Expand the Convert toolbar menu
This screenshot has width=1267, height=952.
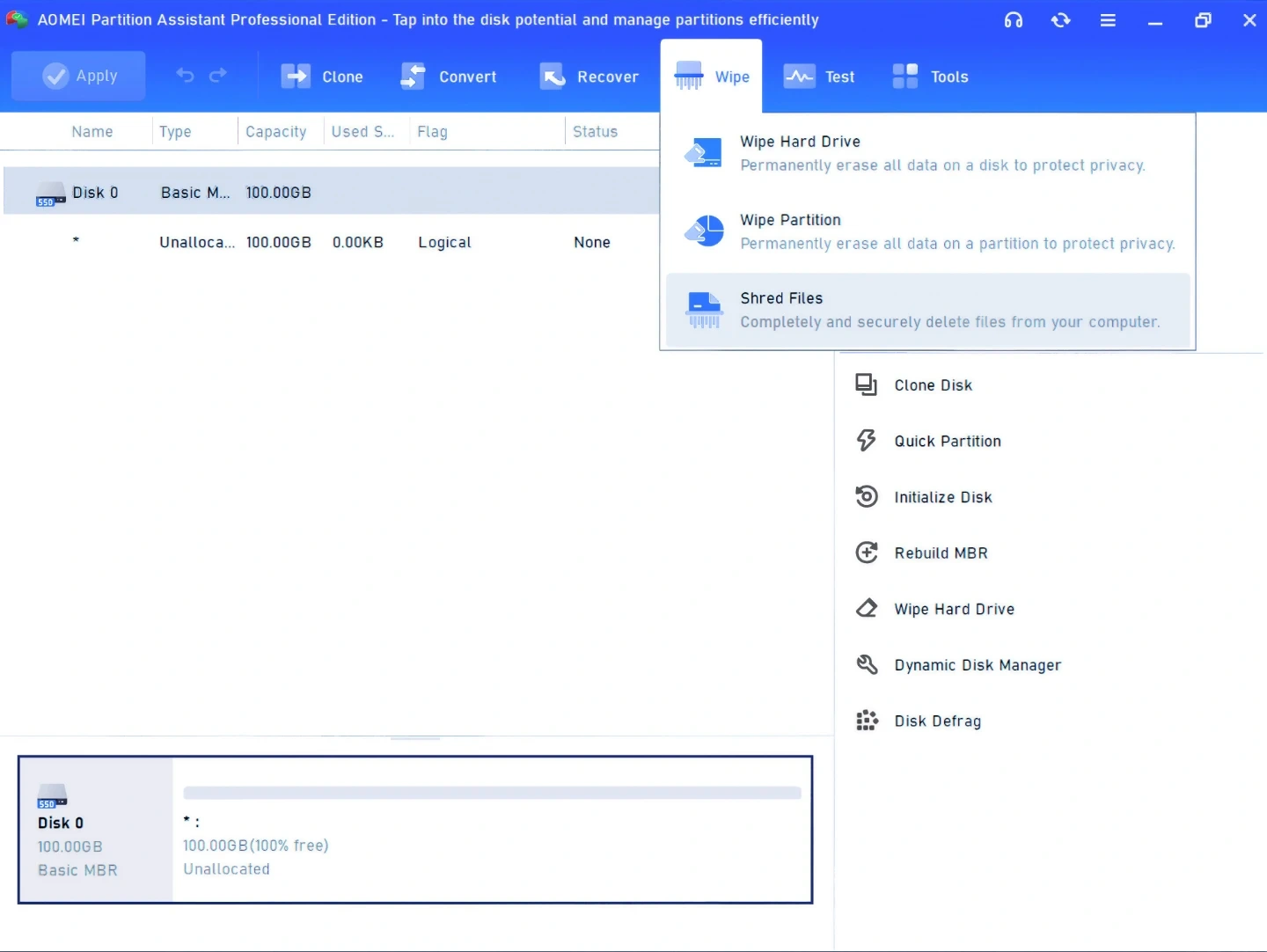449,77
